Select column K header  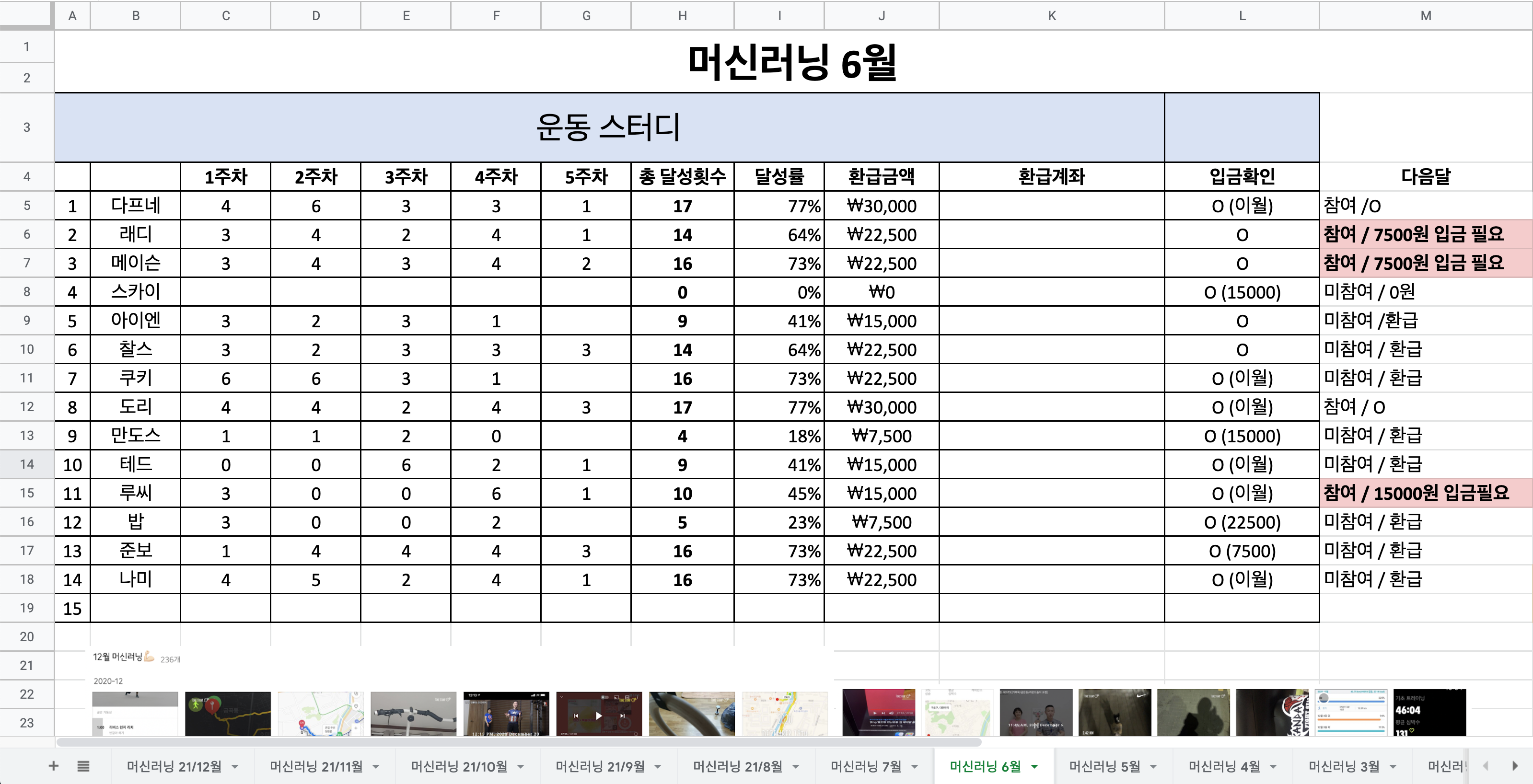pos(1052,15)
